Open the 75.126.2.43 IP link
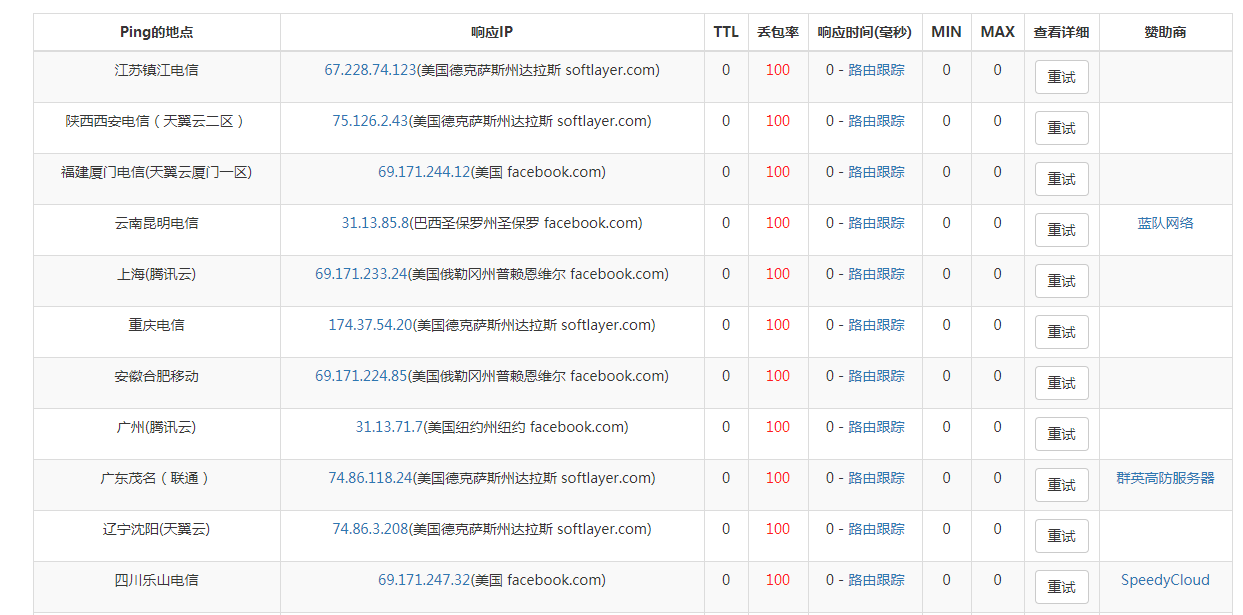Viewport: 1243px width, 615px height. (370, 121)
